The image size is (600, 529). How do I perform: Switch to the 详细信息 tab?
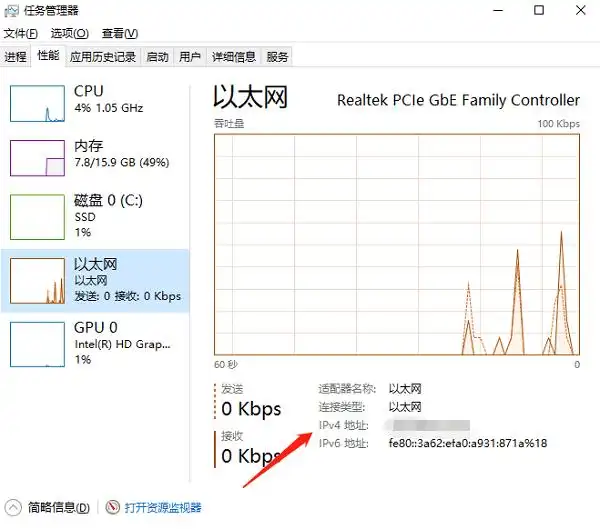233,56
